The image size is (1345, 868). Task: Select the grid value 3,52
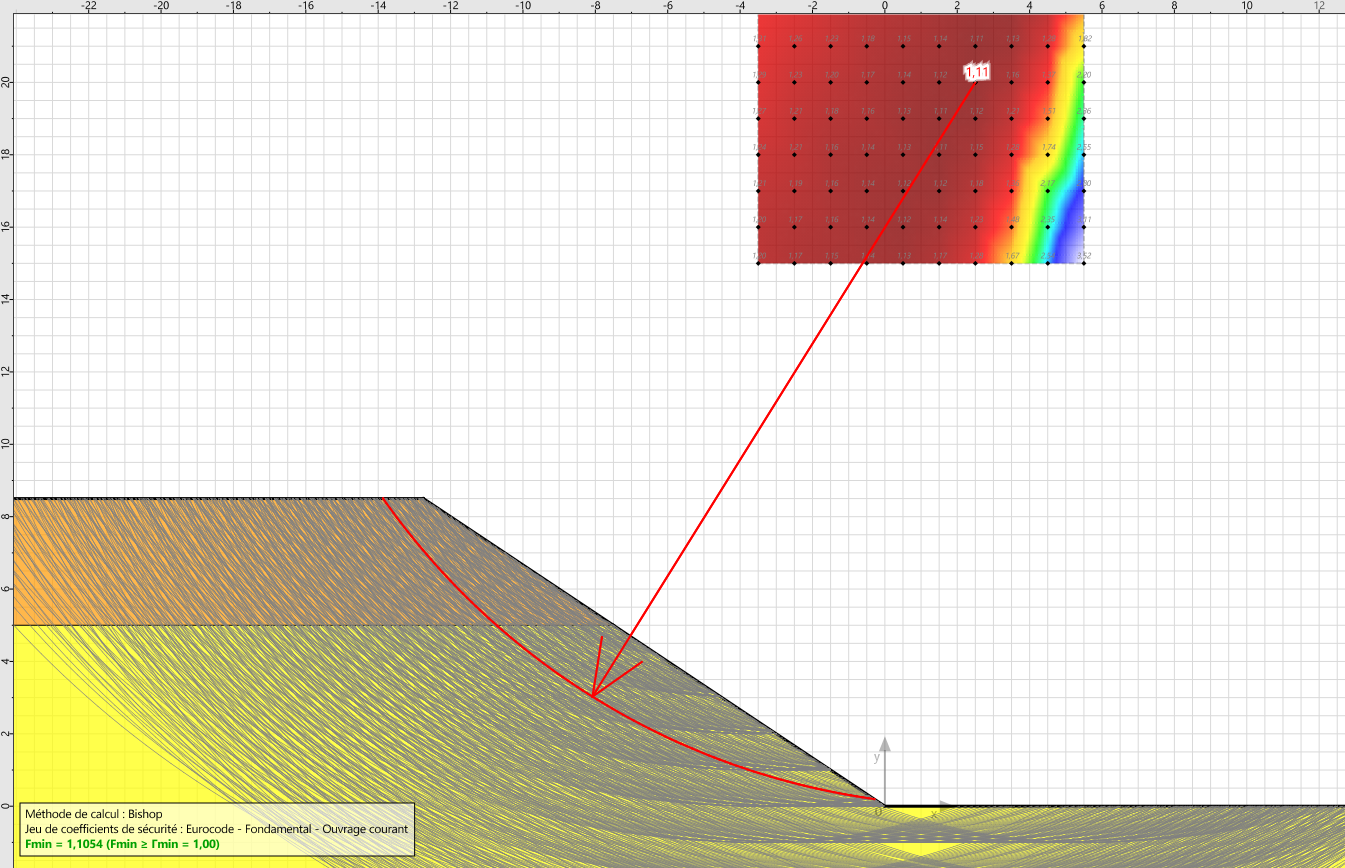1085,256
